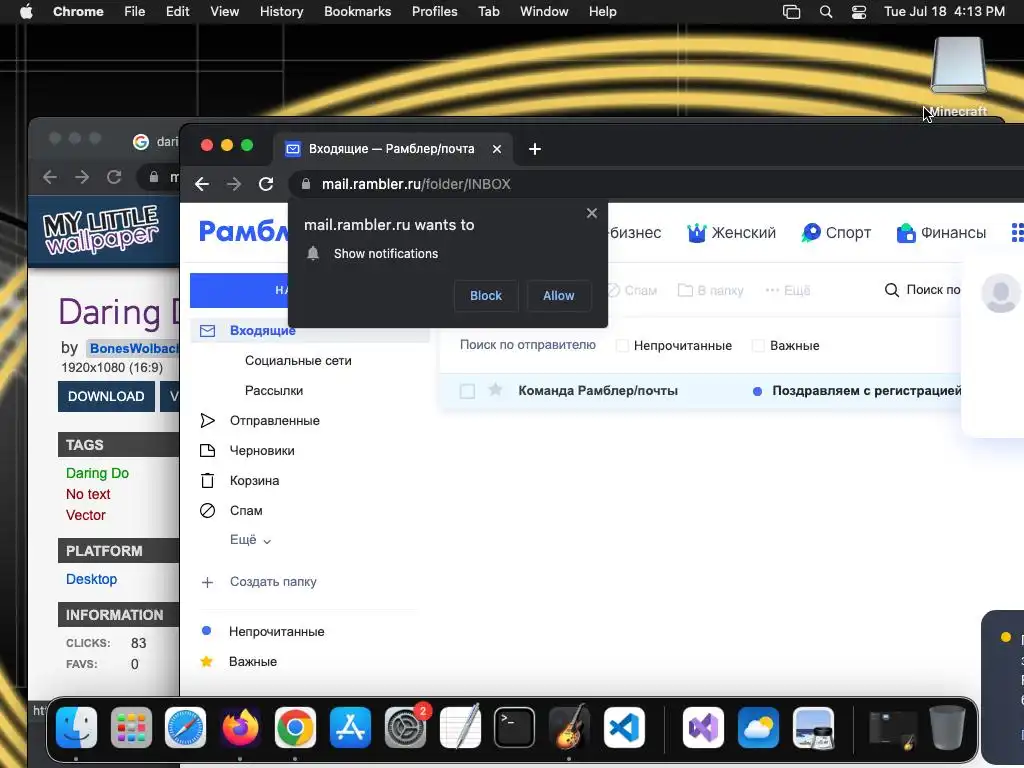Check the Важные filter checkbox

[758, 345]
